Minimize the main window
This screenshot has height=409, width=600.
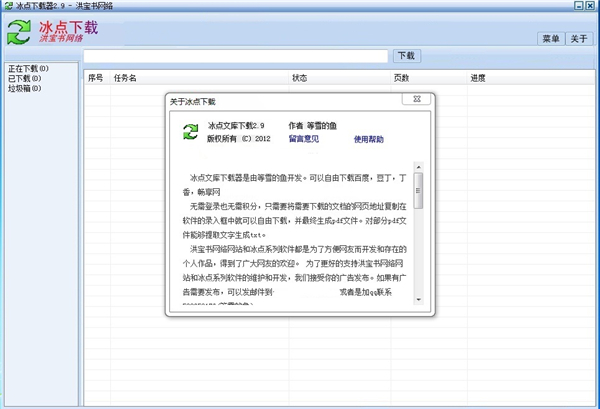(579, 5)
